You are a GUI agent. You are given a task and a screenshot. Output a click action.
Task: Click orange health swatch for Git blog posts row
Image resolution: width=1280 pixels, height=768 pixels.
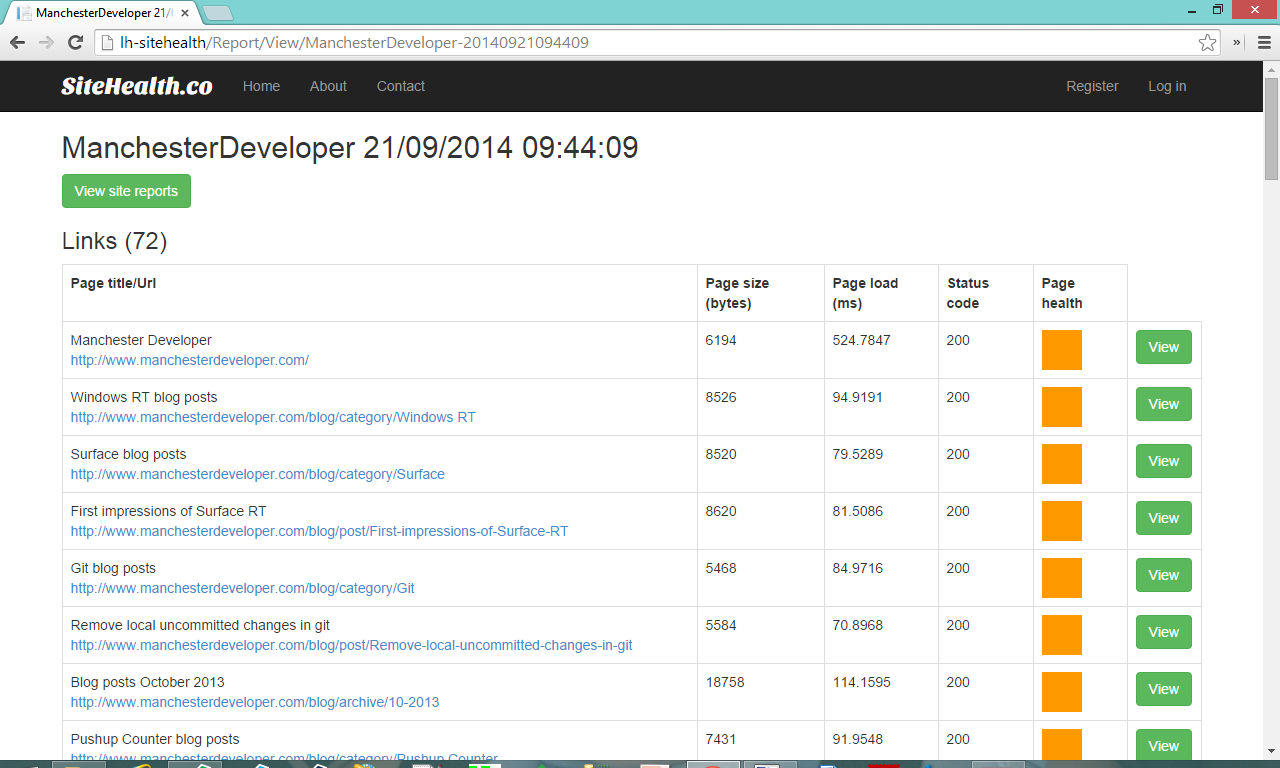(1062, 578)
